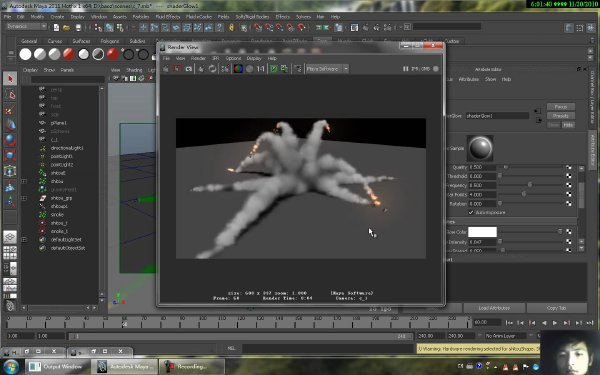This screenshot has width=600, height=375.
Task: Open the Render menu in Render View
Action: click(198, 59)
